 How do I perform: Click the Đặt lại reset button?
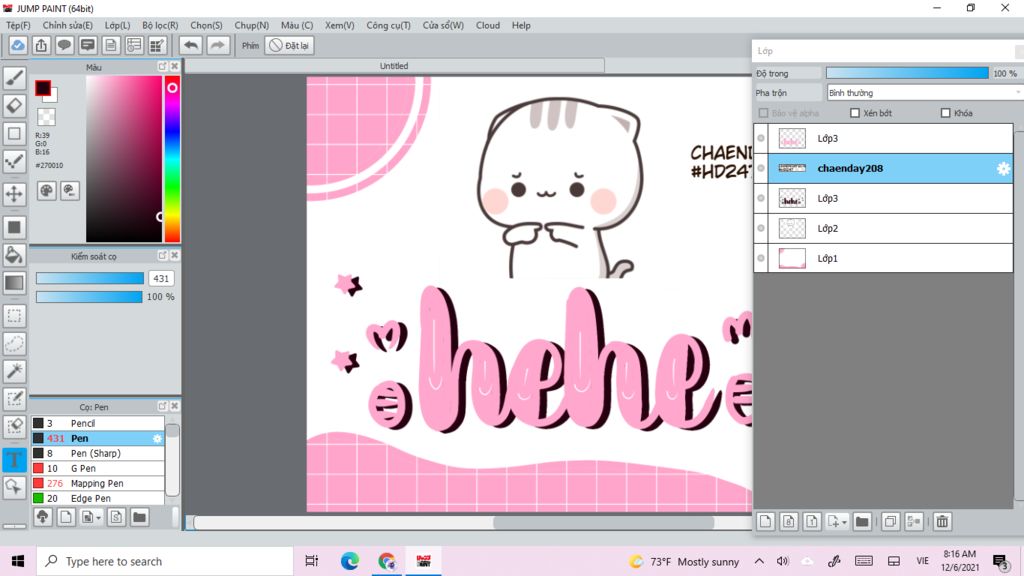click(289, 46)
